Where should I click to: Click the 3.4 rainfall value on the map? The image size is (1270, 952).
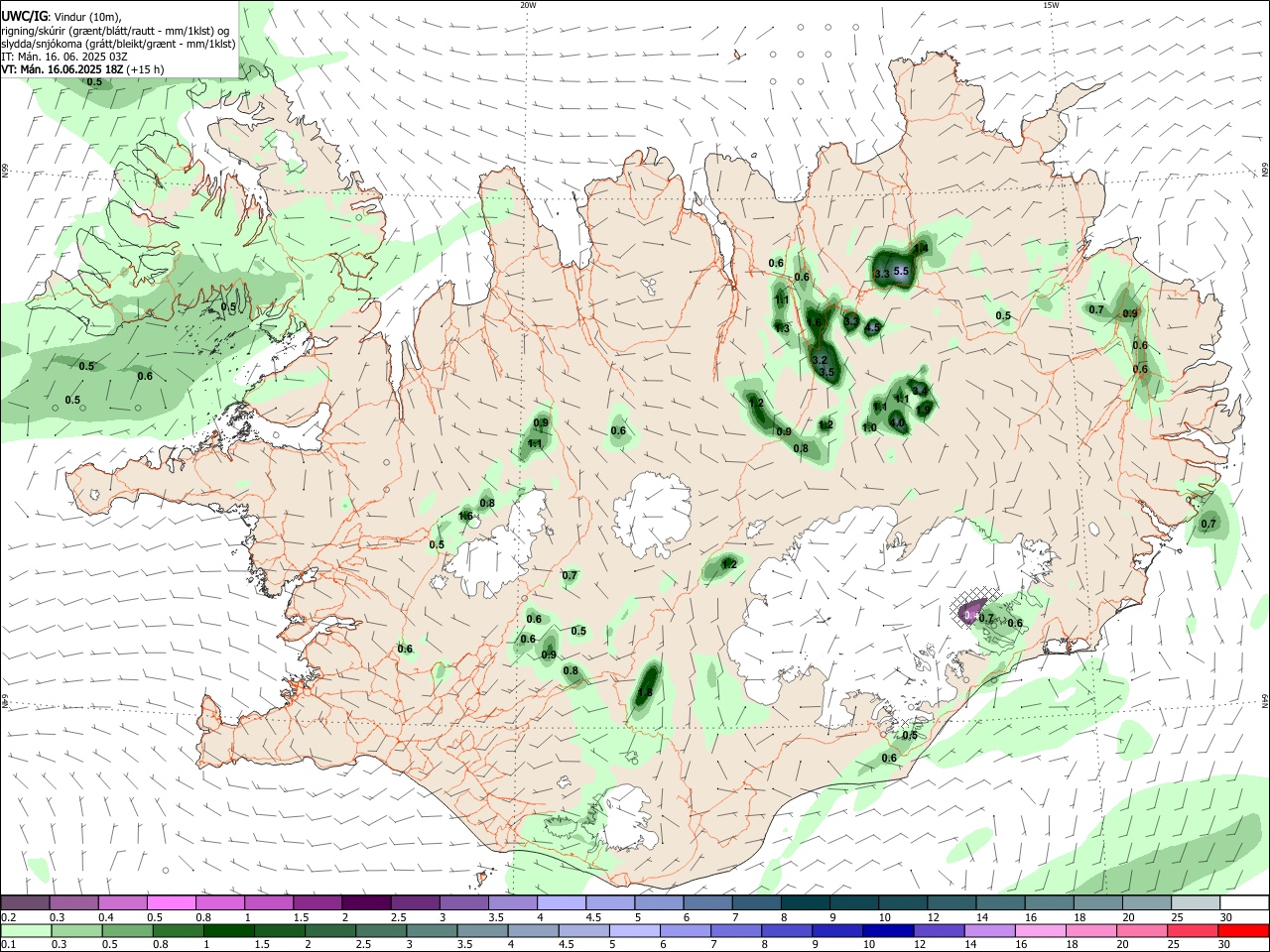(919, 390)
